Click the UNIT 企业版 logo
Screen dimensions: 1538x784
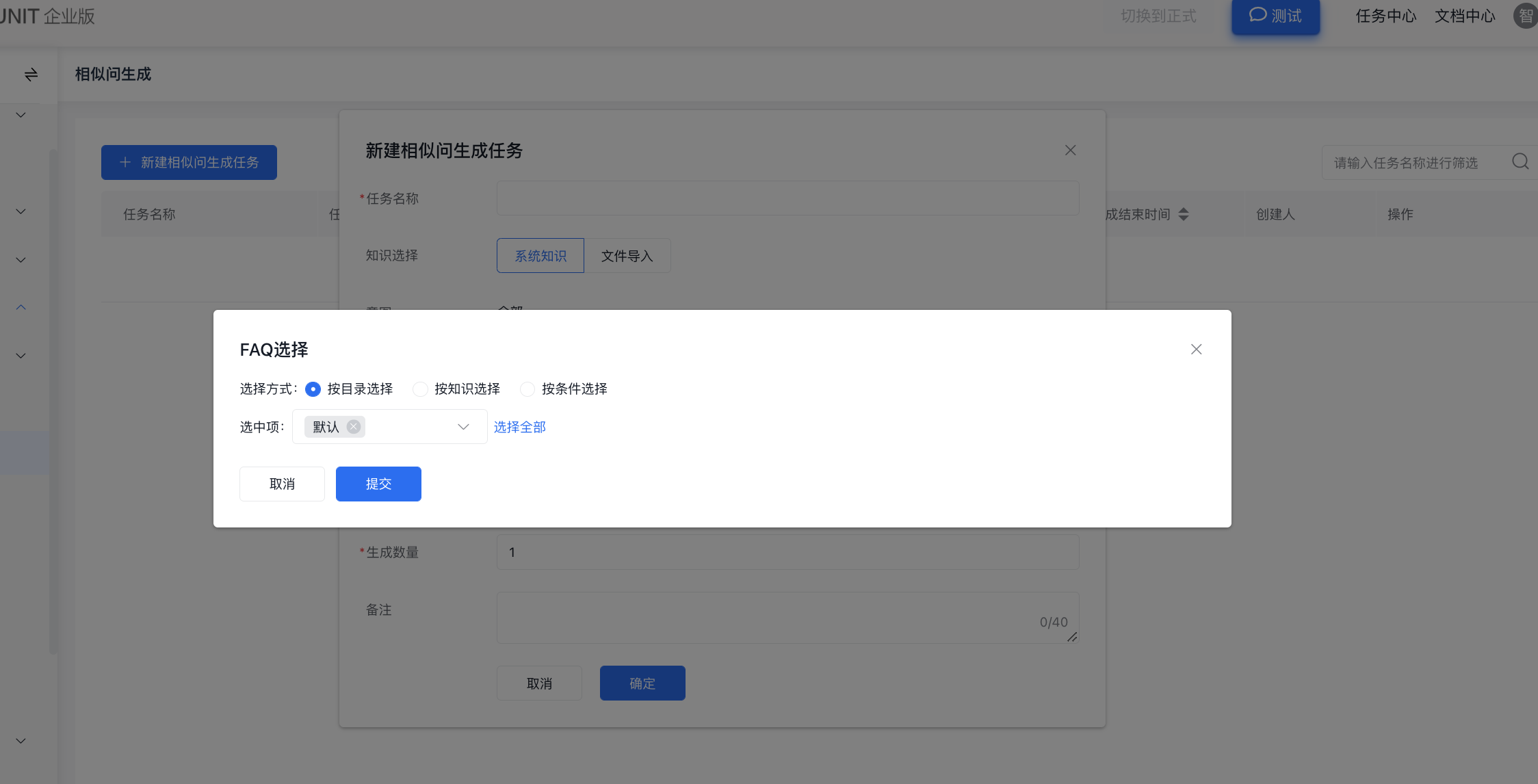coord(47,16)
